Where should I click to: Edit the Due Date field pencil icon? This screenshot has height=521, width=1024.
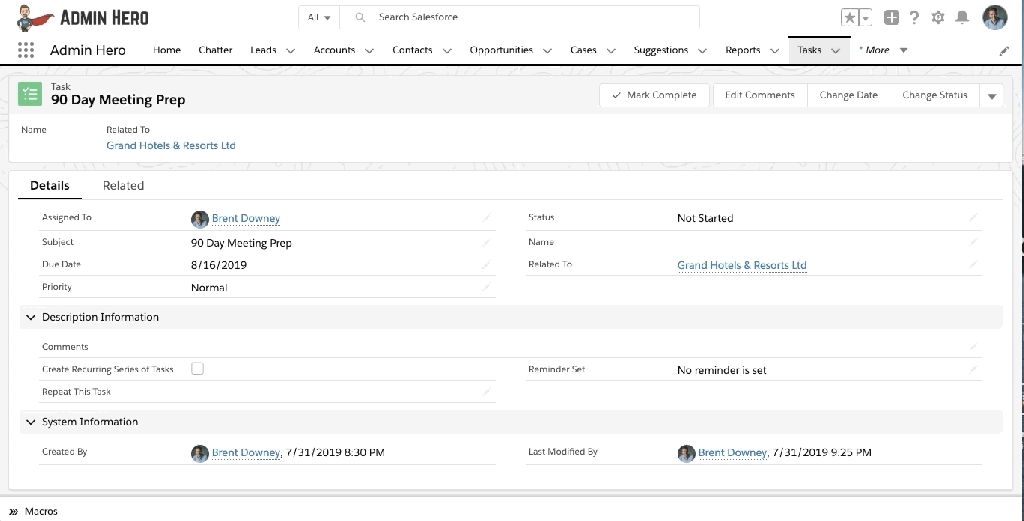486,265
